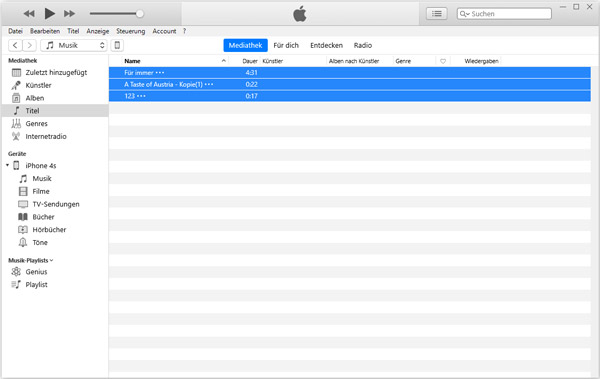Image resolution: width=600 pixels, height=379 pixels.
Task: Select A Taste of Austria - Kopie(1) track
Action: point(350,84)
